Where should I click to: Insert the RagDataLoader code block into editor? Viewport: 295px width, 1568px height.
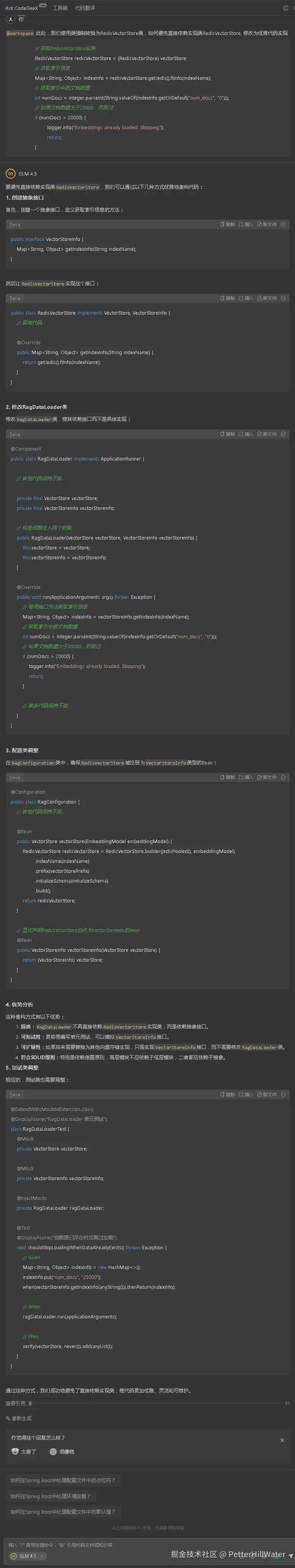click(246, 434)
